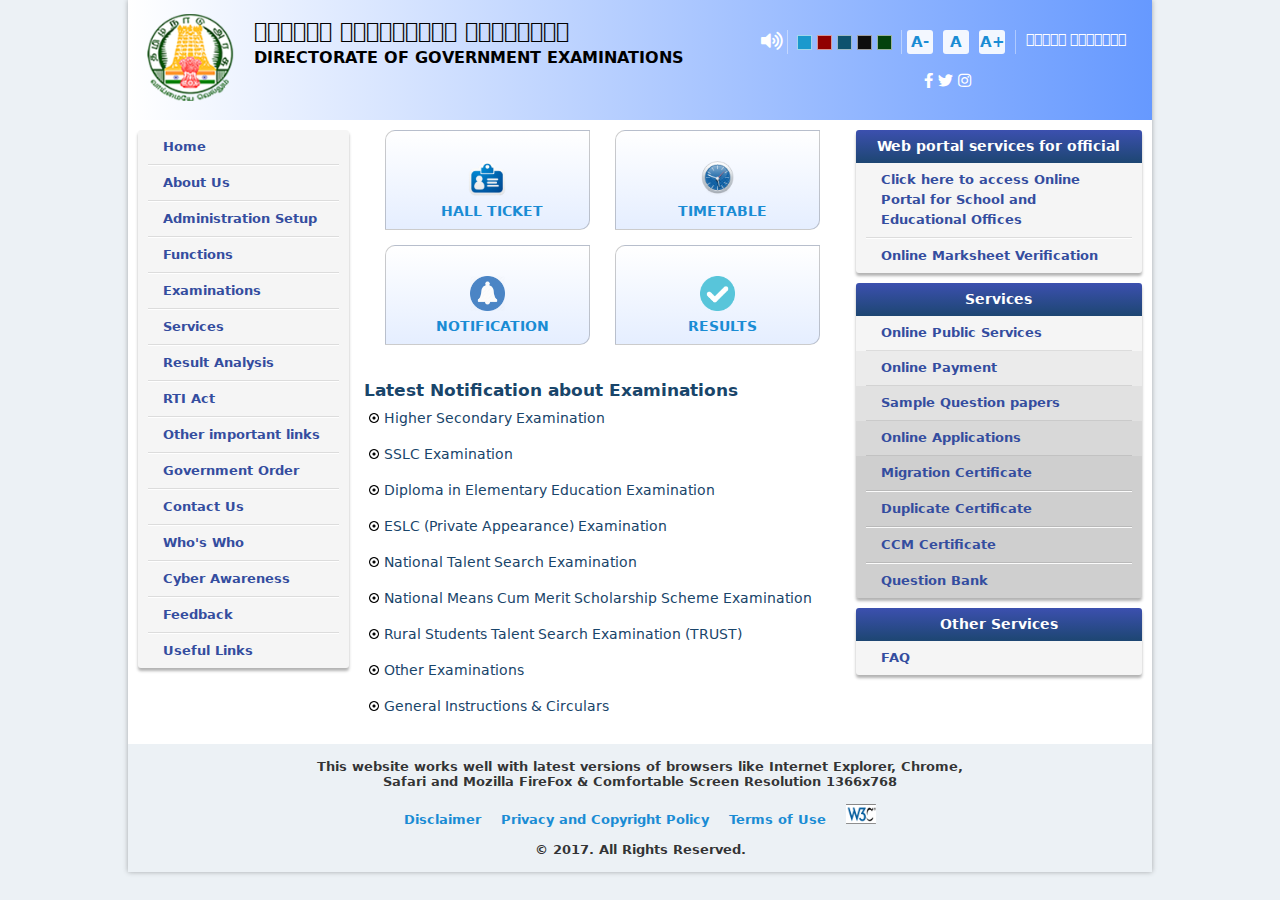Click the Timetable clock icon
Viewport: 1280px width, 900px height.
[717, 178]
